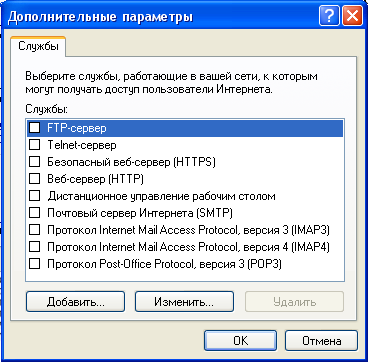The image size is (368, 362).
Task: Click the help question mark icon
Action: pos(329,17)
